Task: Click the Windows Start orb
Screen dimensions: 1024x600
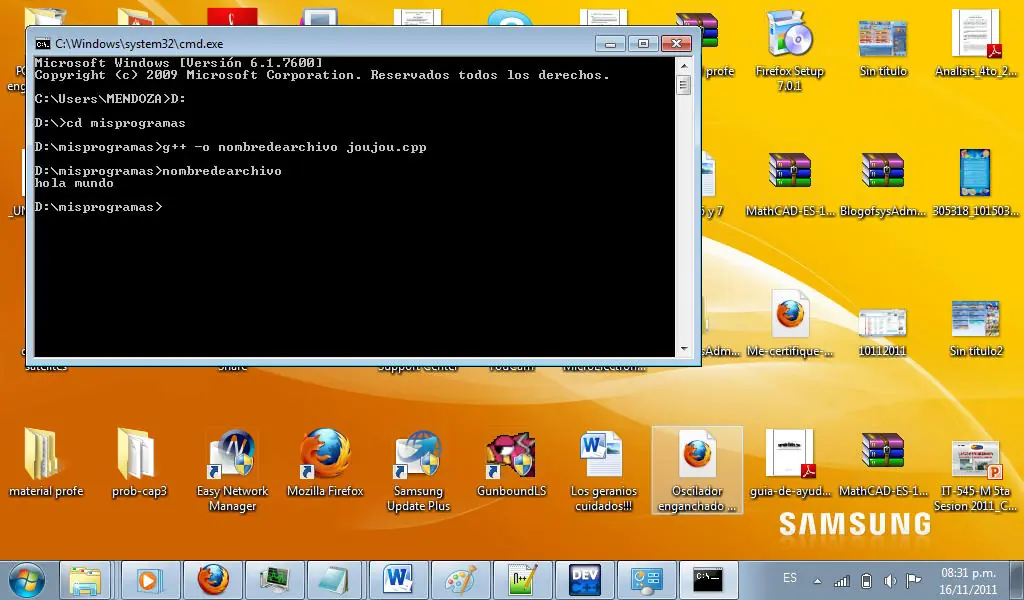Action: [27, 580]
